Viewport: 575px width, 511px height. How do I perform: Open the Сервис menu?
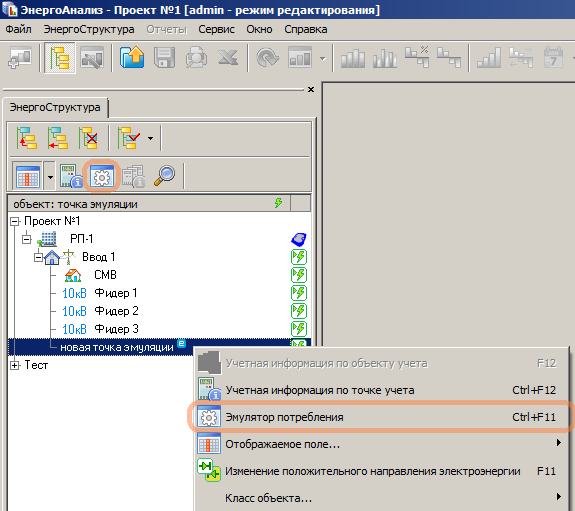(216, 29)
